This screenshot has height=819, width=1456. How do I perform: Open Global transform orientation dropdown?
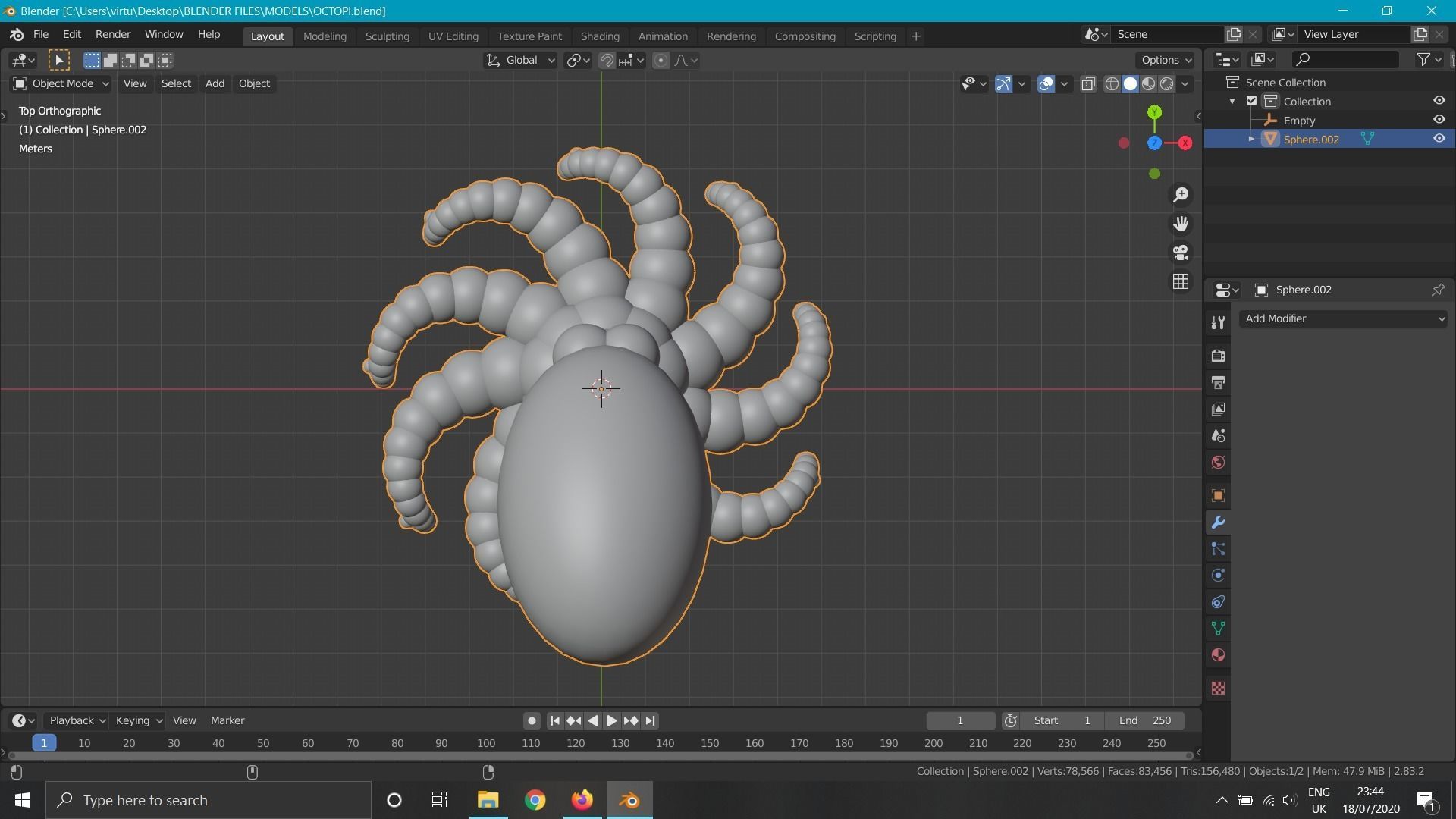pyautogui.click(x=520, y=61)
